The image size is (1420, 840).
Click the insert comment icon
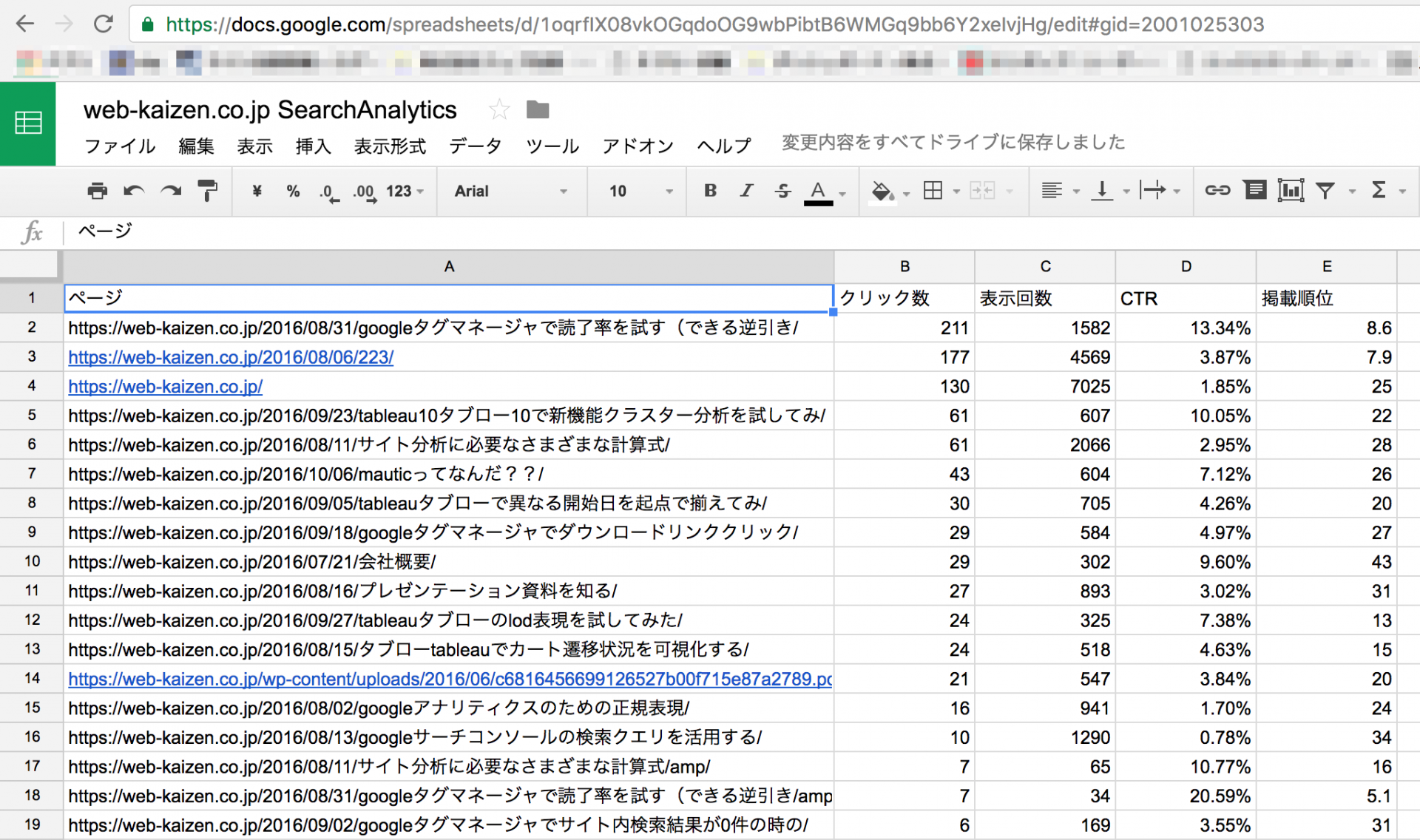1255,191
